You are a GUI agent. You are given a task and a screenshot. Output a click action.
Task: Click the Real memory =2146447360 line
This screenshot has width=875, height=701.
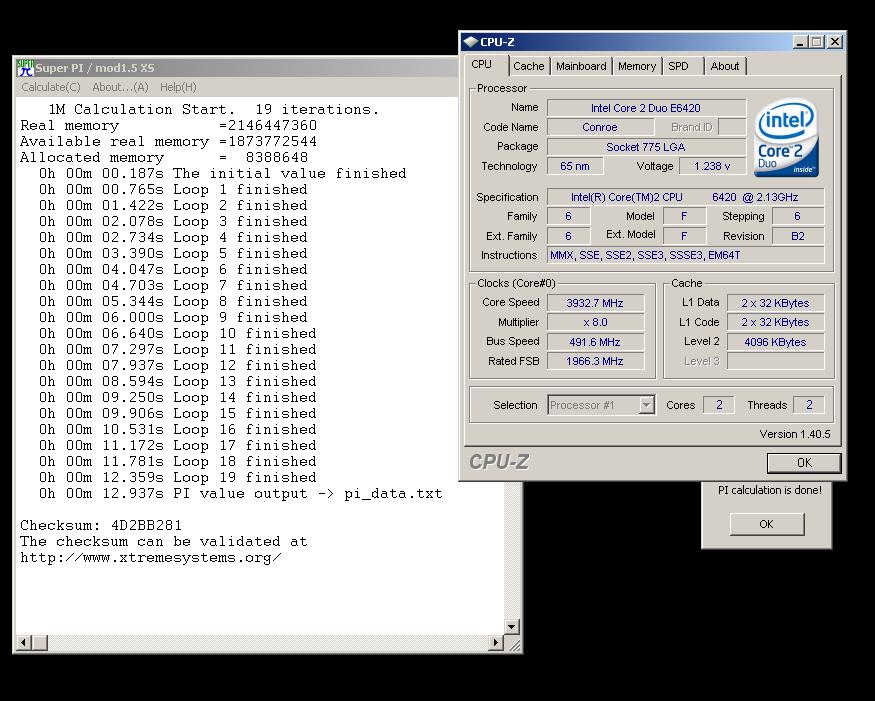[x=169, y=125]
